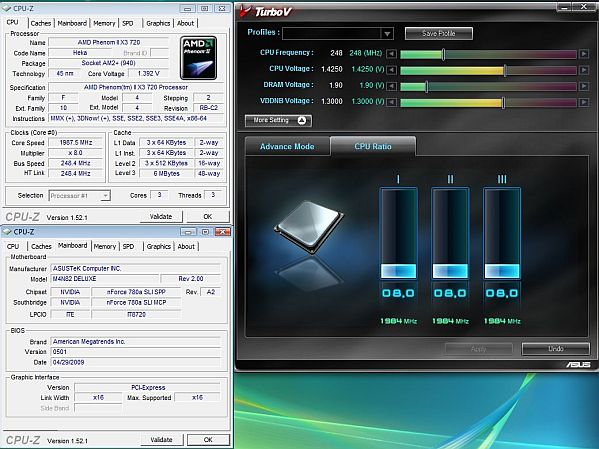Open Mainboard tab in top CPU-Z window
Image resolution: width=599 pixels, height=449 pixels.
click(72, 23)
